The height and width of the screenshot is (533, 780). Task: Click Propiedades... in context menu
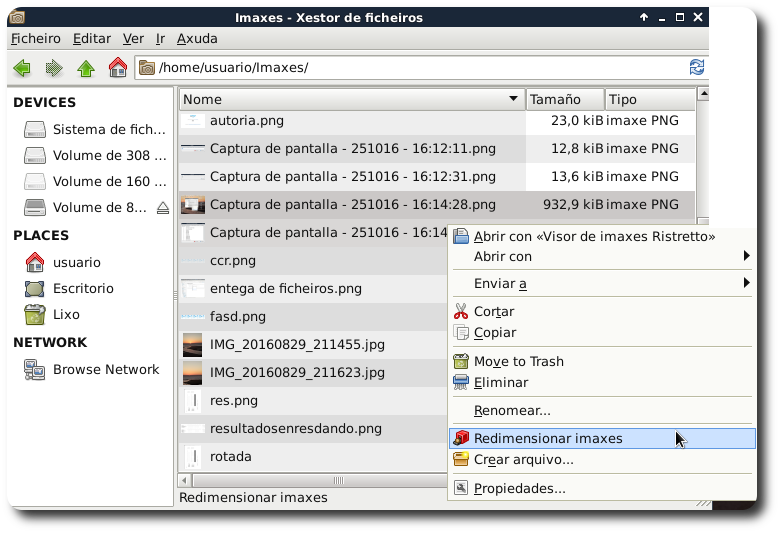[x=519, y=488]
